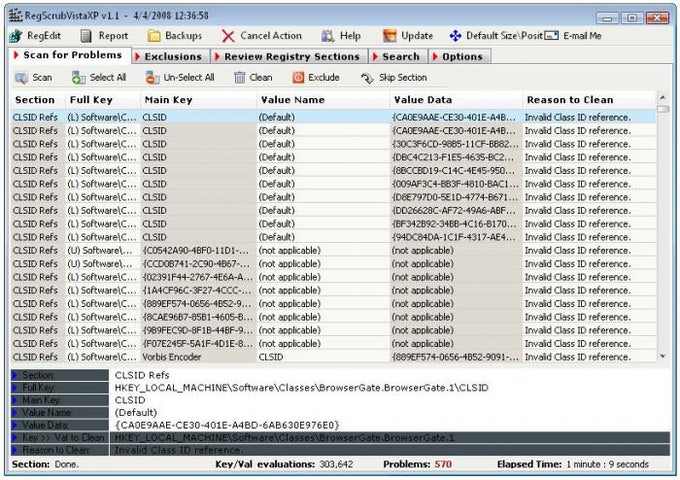
Task: Open the Review Registry Sections tab
Action: pyautogui.click(x=289, y=56)
